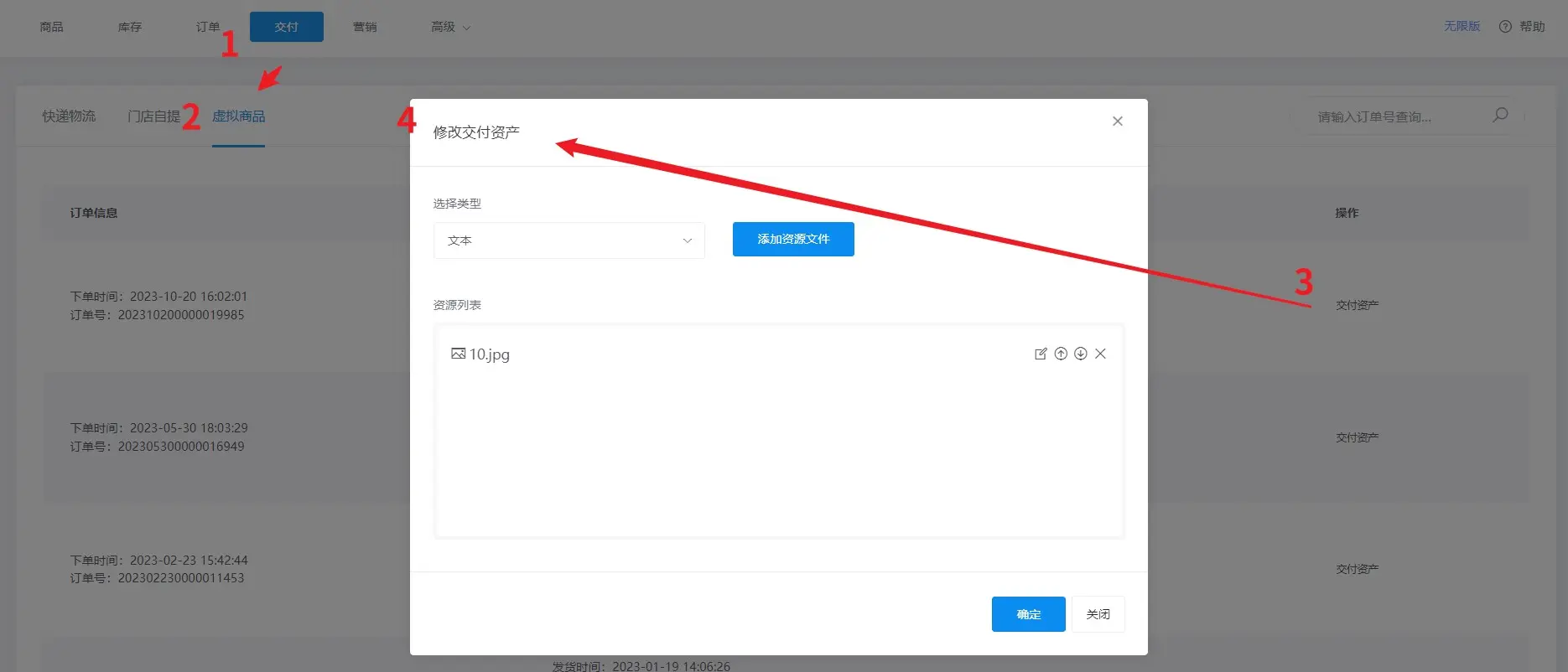The image size is (1568, 672).
Task: Click the 无限版 link in the header
Action: tap(1462, 27)
